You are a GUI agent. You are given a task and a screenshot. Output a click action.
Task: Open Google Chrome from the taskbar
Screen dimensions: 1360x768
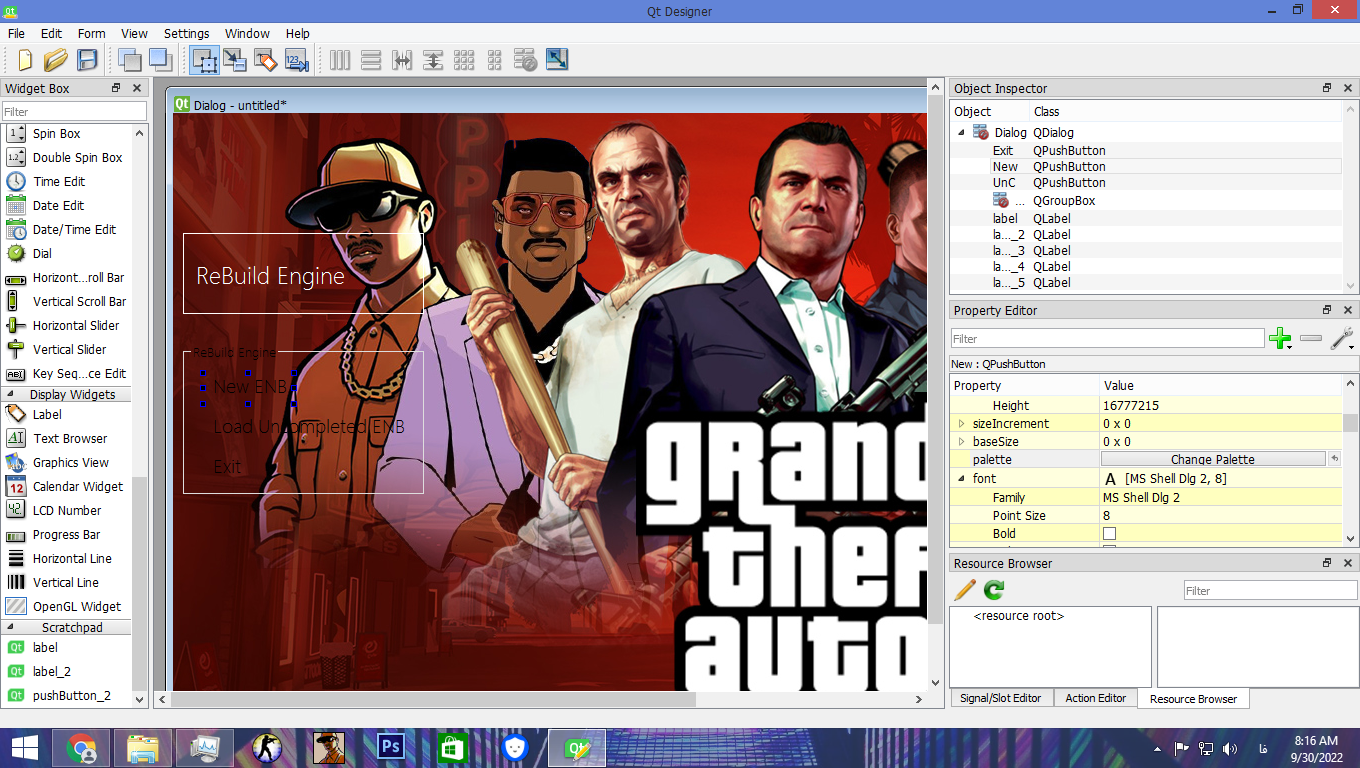(x=82, y=747)
